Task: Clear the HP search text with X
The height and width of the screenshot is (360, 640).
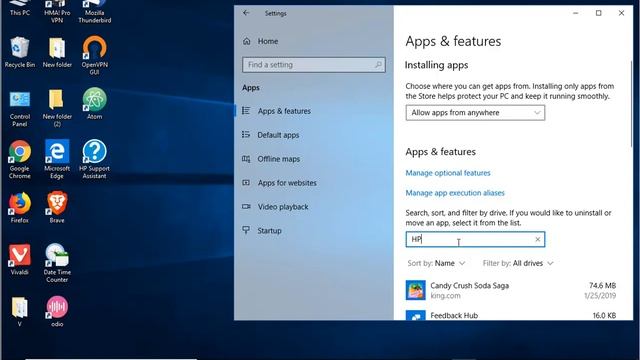Action: 538,239
